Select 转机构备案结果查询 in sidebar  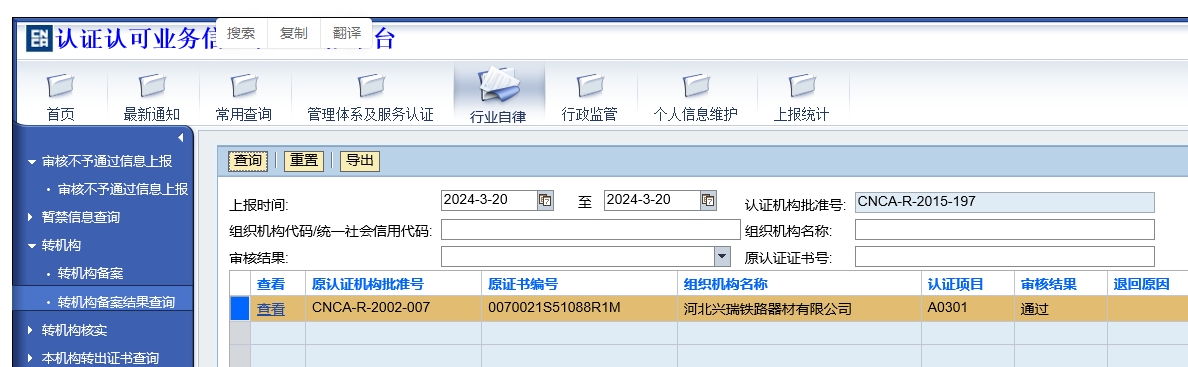coord(116,302)
